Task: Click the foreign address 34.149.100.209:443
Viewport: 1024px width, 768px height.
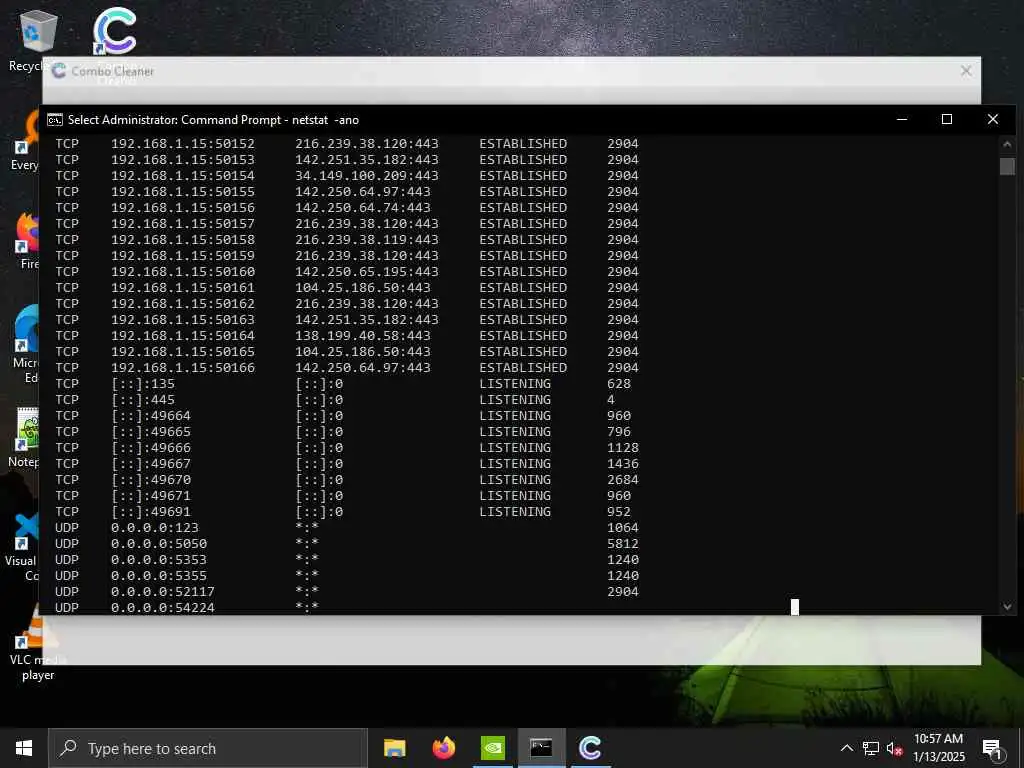Action: pos(366,176)
